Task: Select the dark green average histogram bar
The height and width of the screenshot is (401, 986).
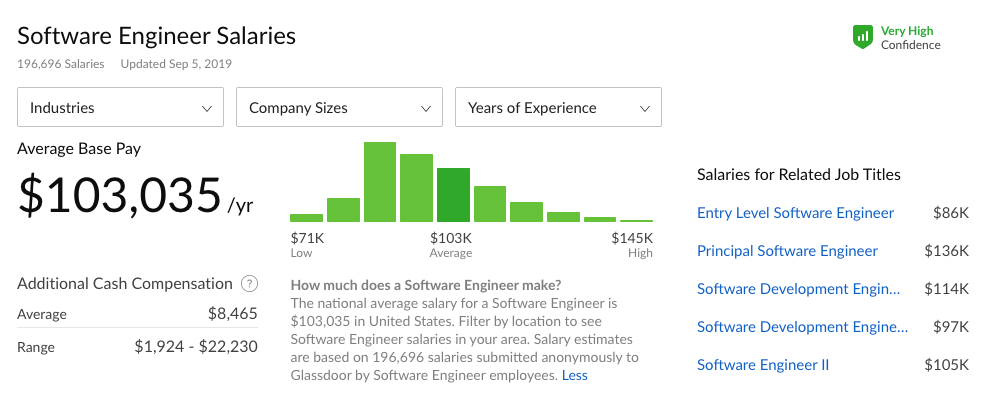Action: pyautogui.click(x=453, y=195)
